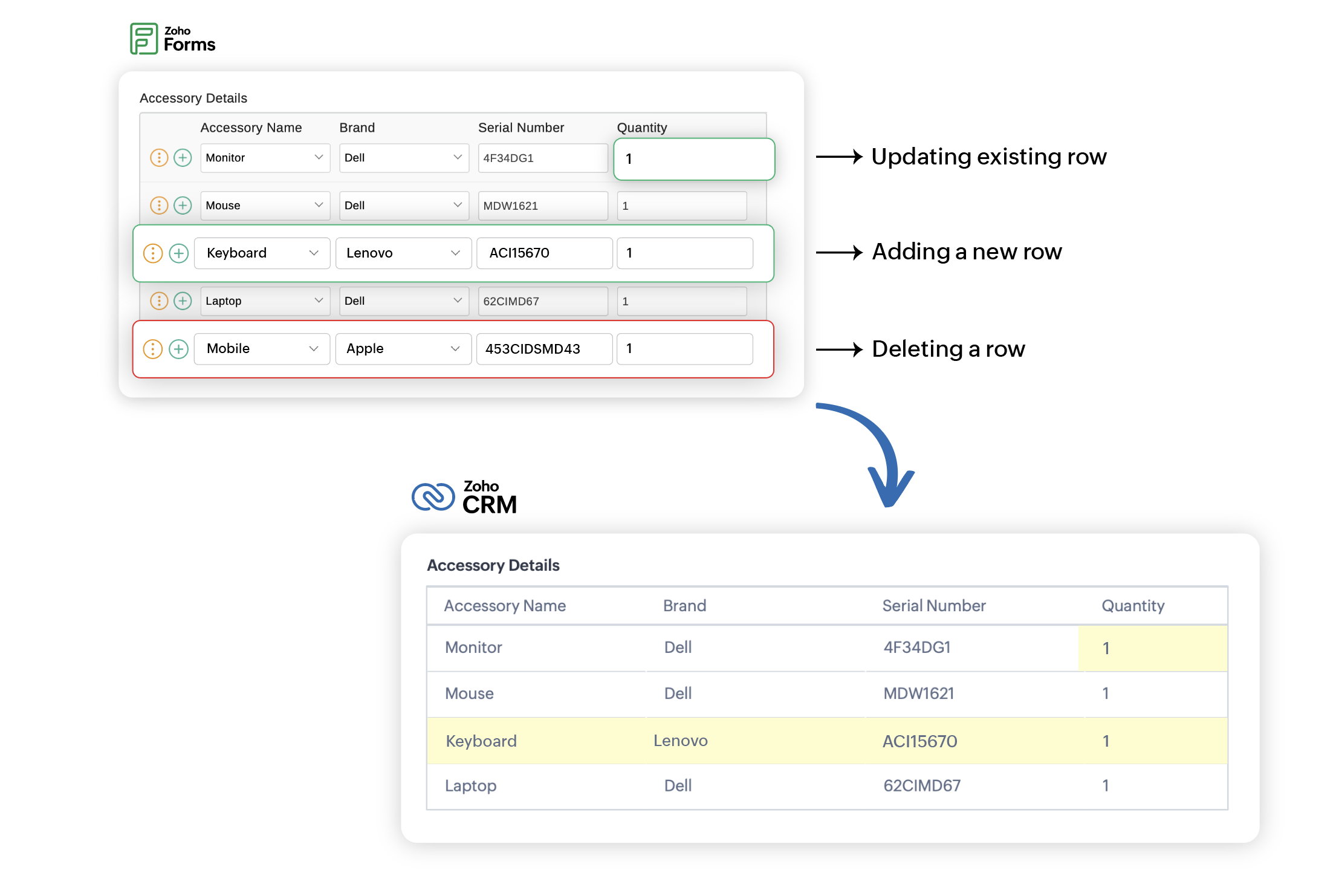Open the Dell brand dropdown in Laptop row
Viewport: 1336px width, 896px height.
tap(404, 301)
